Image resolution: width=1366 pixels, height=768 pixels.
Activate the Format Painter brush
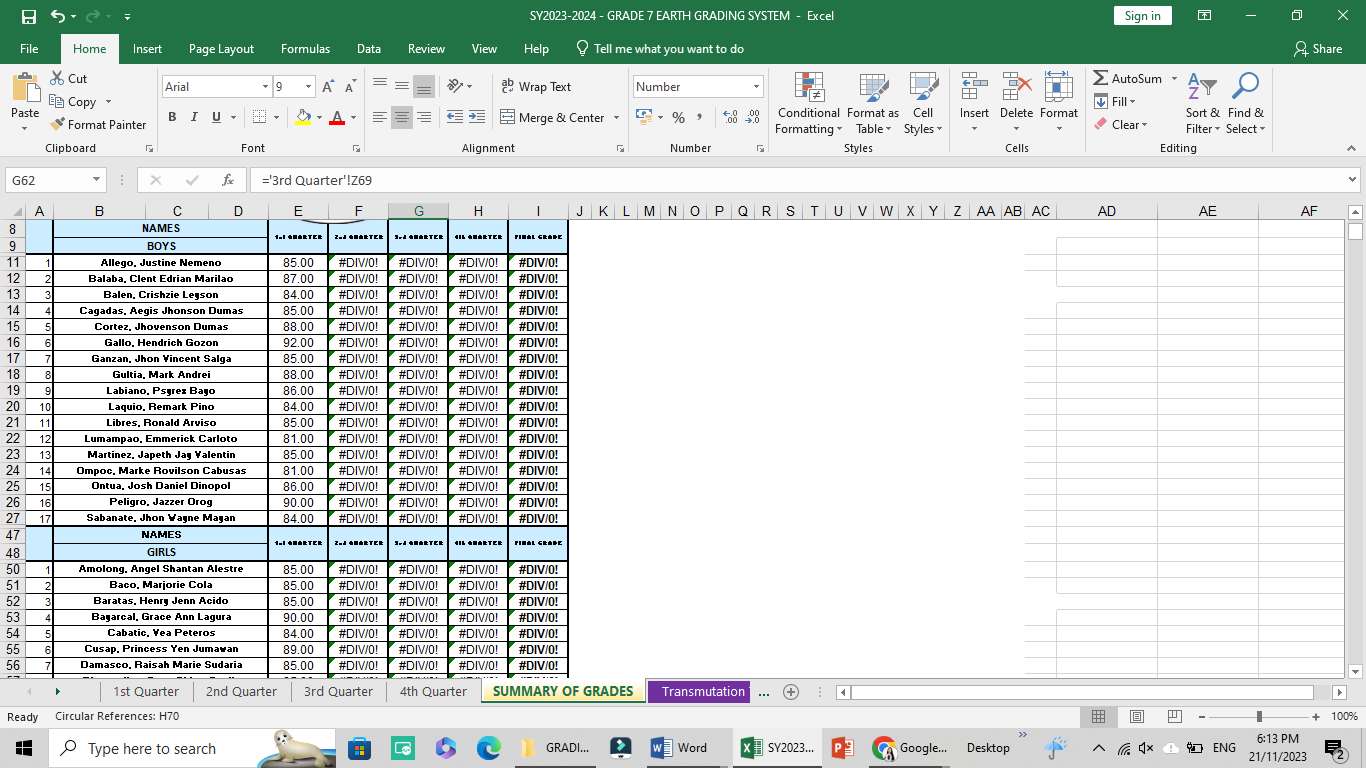[57, 124]
